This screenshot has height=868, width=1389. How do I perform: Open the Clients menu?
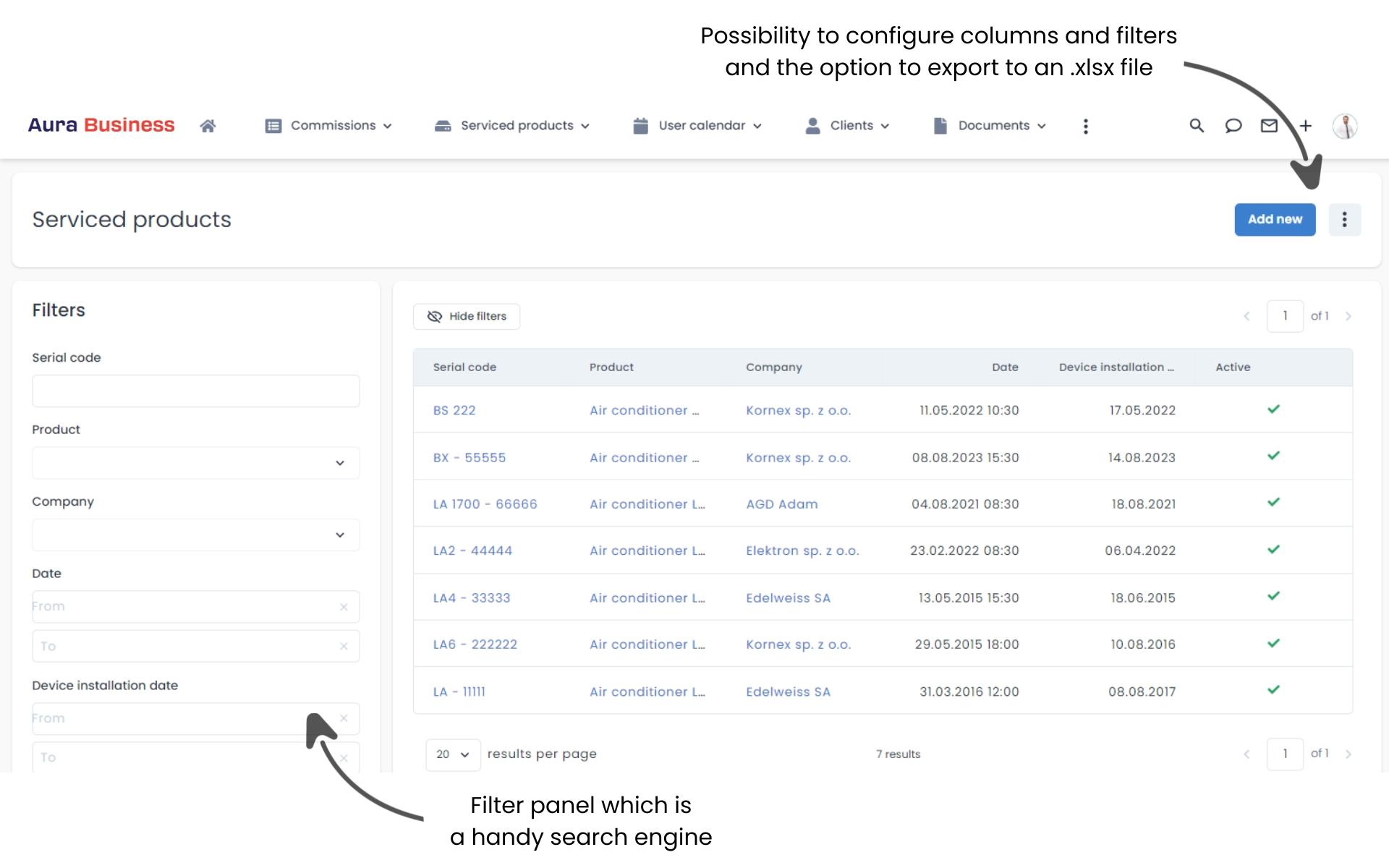(847, 126)
